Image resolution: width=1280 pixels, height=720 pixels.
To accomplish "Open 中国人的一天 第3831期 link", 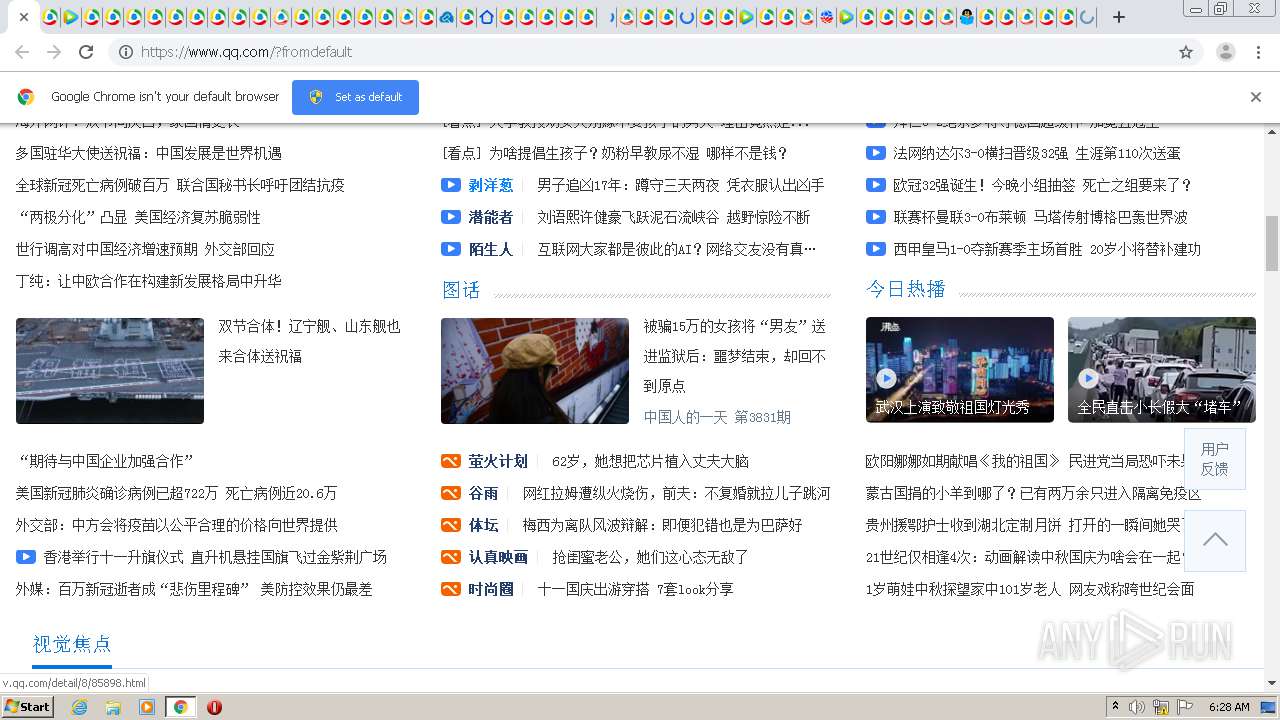I will coord(717,417).
